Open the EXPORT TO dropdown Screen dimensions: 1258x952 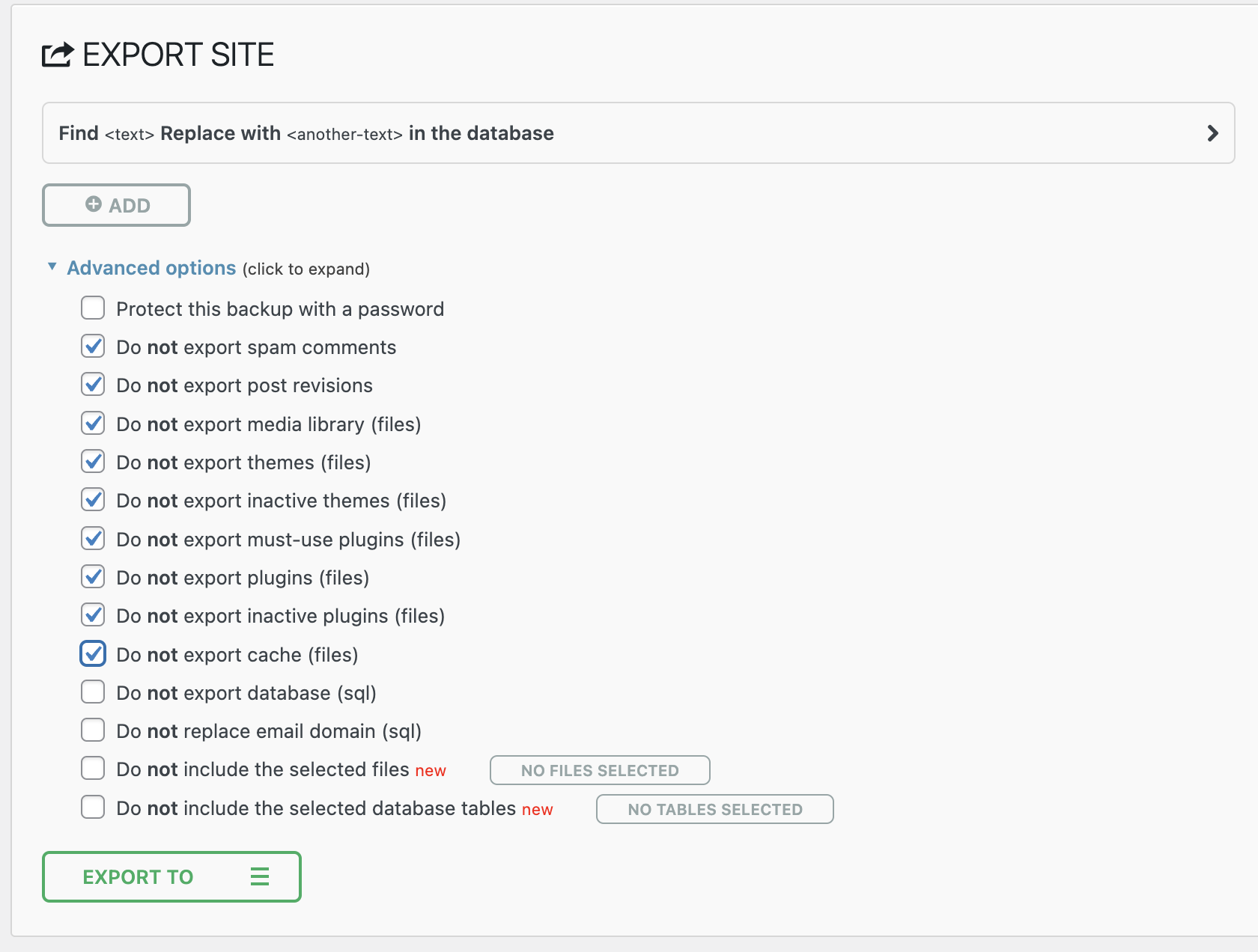click(171, 876)
